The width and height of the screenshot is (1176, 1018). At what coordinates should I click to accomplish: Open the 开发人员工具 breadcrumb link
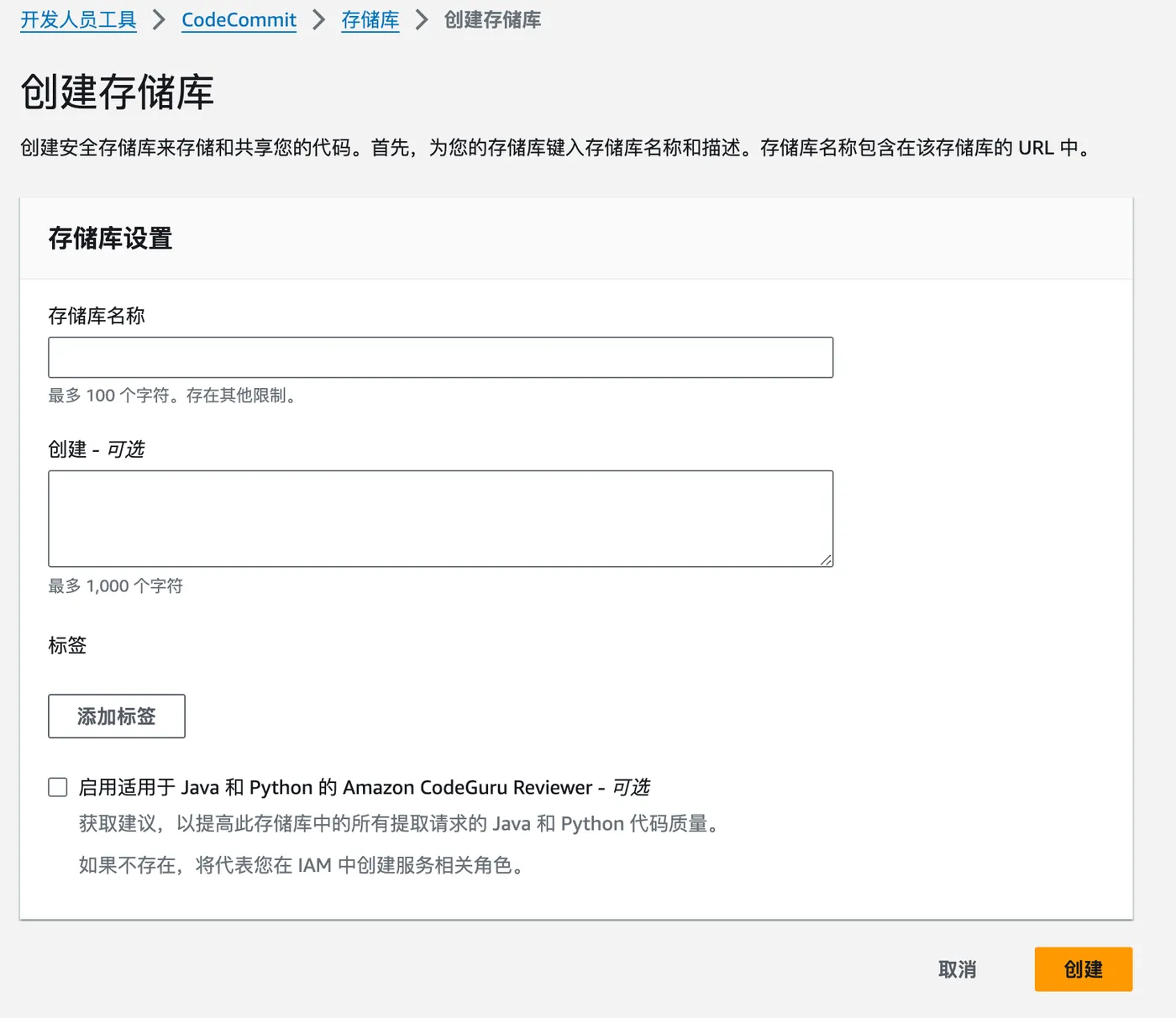[78, 20]
